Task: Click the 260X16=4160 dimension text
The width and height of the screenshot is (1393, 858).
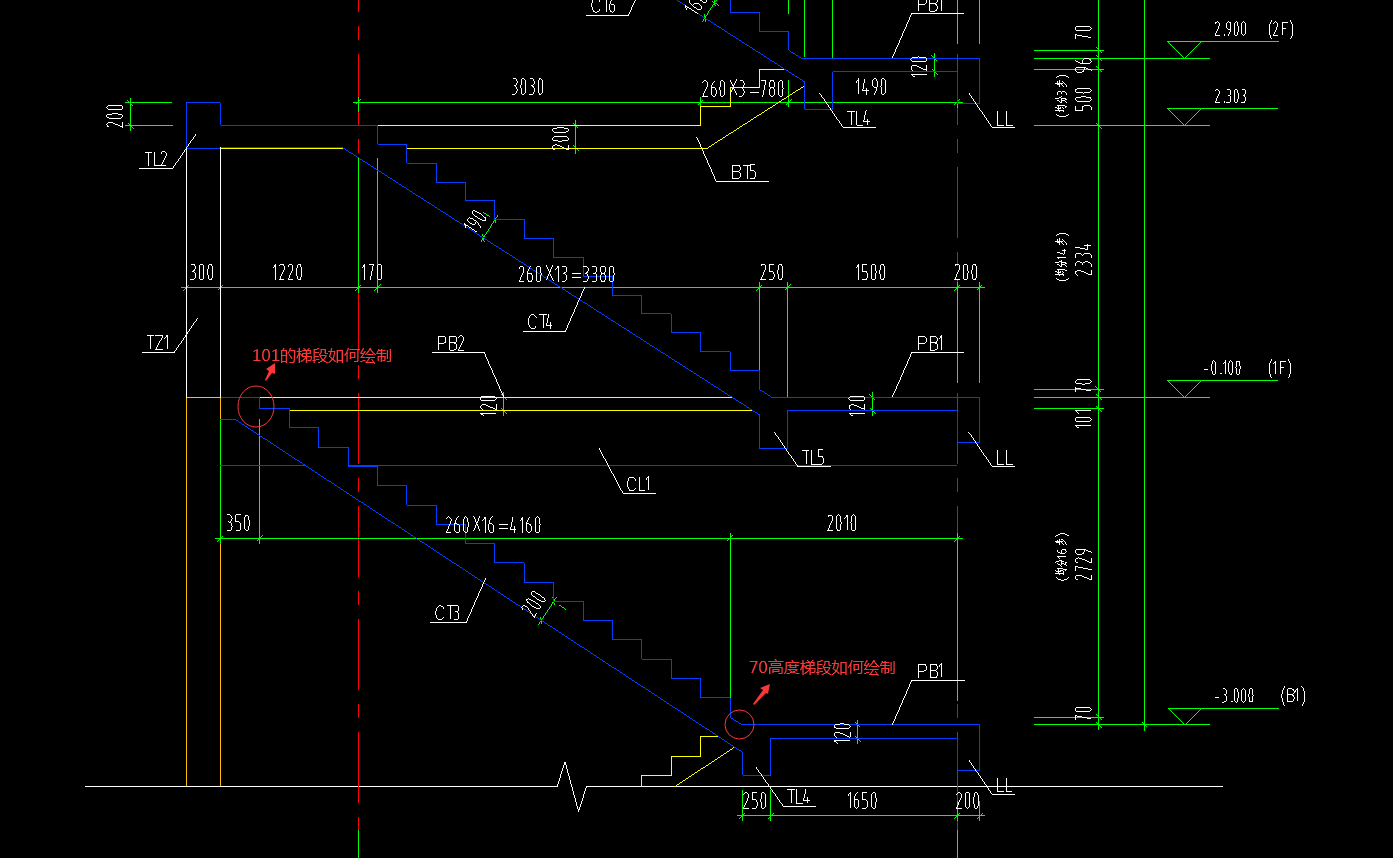Action: (493, 525)
